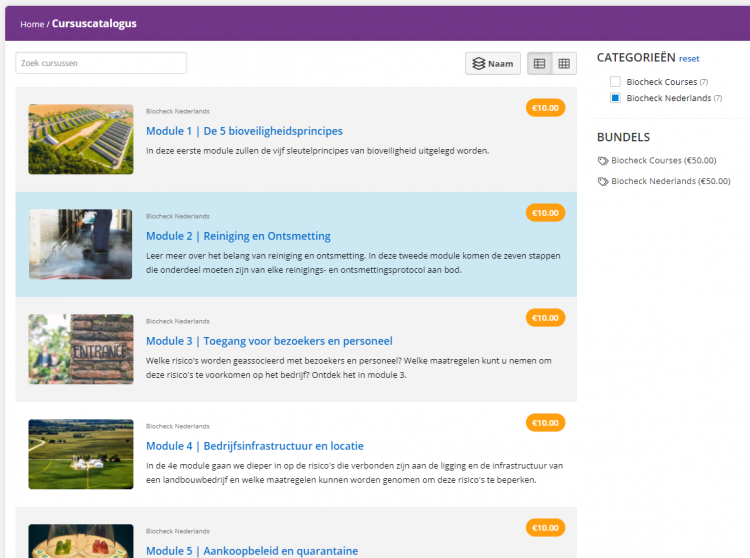750x558 pixels.
Task: Open Module 3 Toegang voor bezoekers
Action: point(269,341)
